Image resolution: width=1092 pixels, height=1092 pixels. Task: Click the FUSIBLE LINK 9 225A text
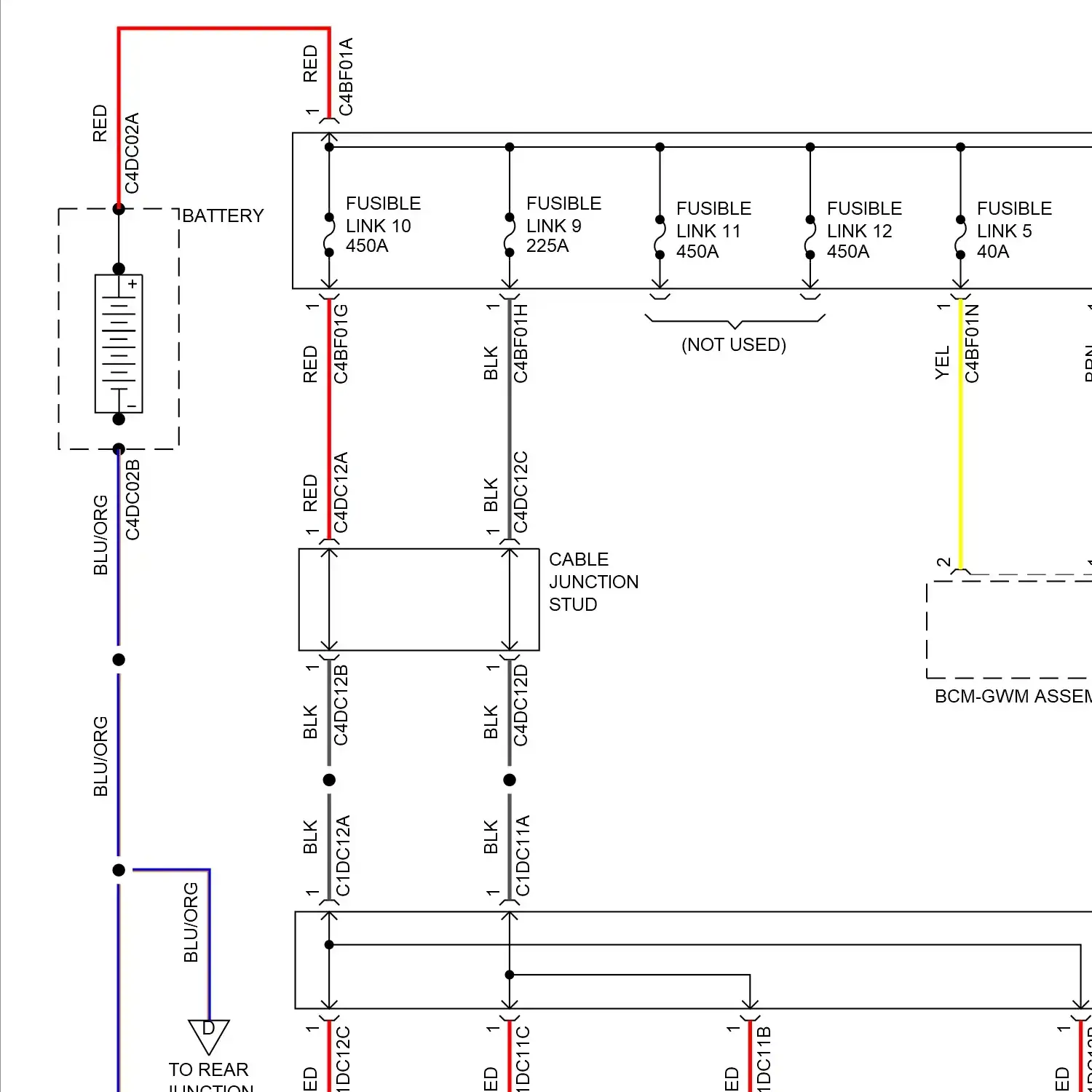pos(563,225)
